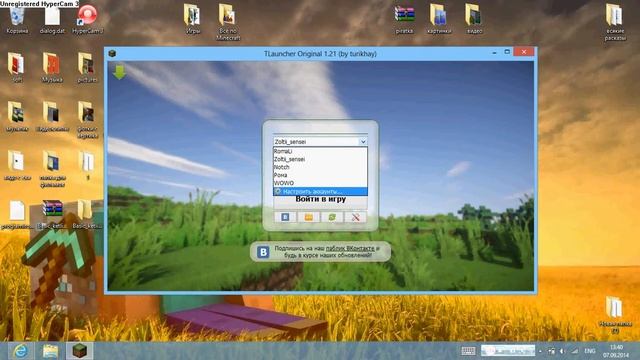Select the 'Новая папка (2)' folder

click(x=615, y=315)
